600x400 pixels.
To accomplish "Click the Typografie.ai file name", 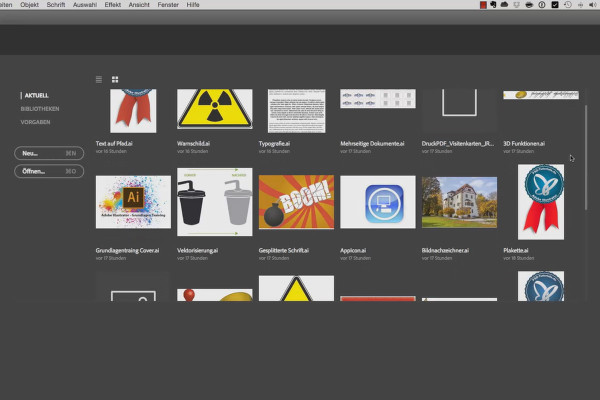I will coord(274,144).
